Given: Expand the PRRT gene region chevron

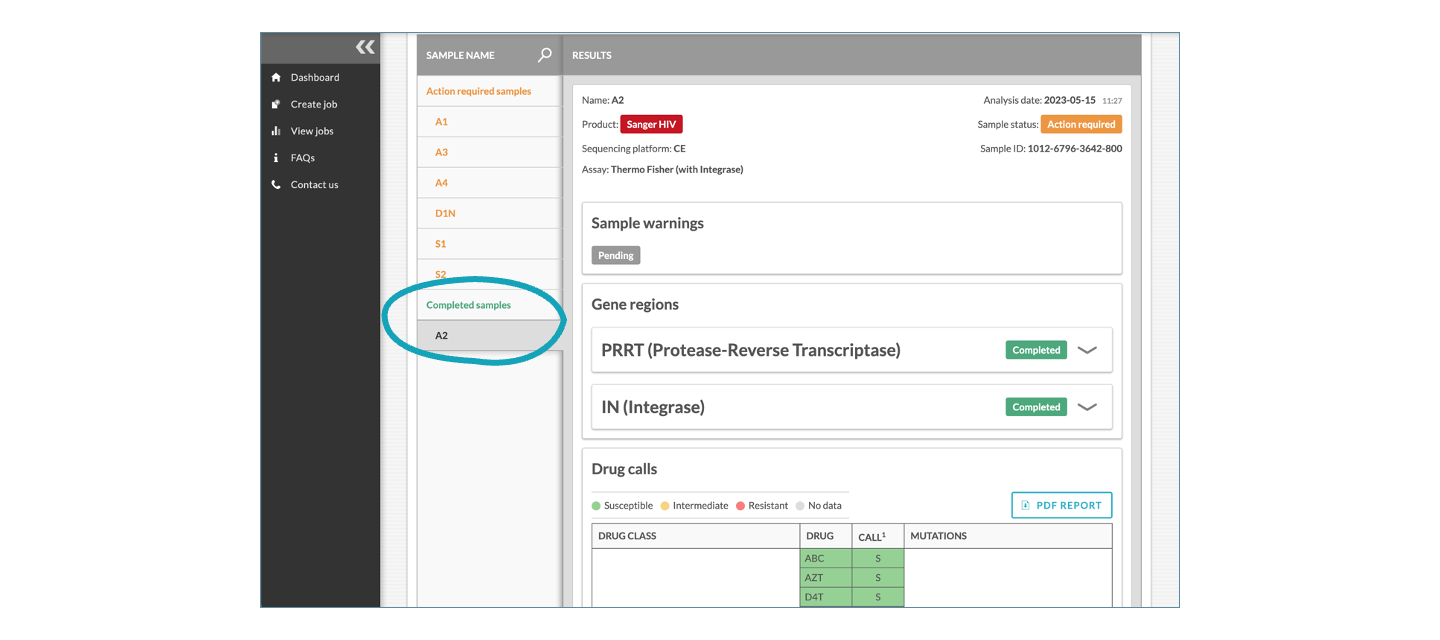Looking at the screenshot, I should (x=1088, y=350).
